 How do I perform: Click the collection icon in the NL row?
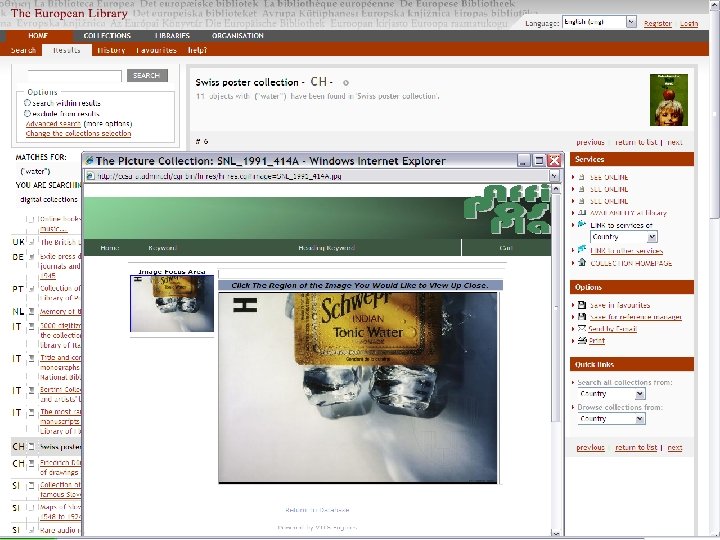pyautogui.click(x=32, y=311)
